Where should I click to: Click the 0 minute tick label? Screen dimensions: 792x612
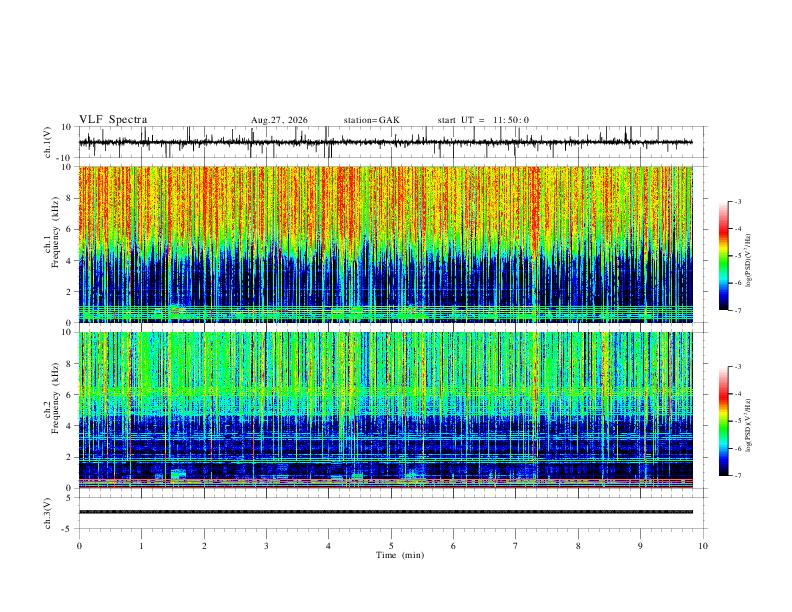coord(79,546)
